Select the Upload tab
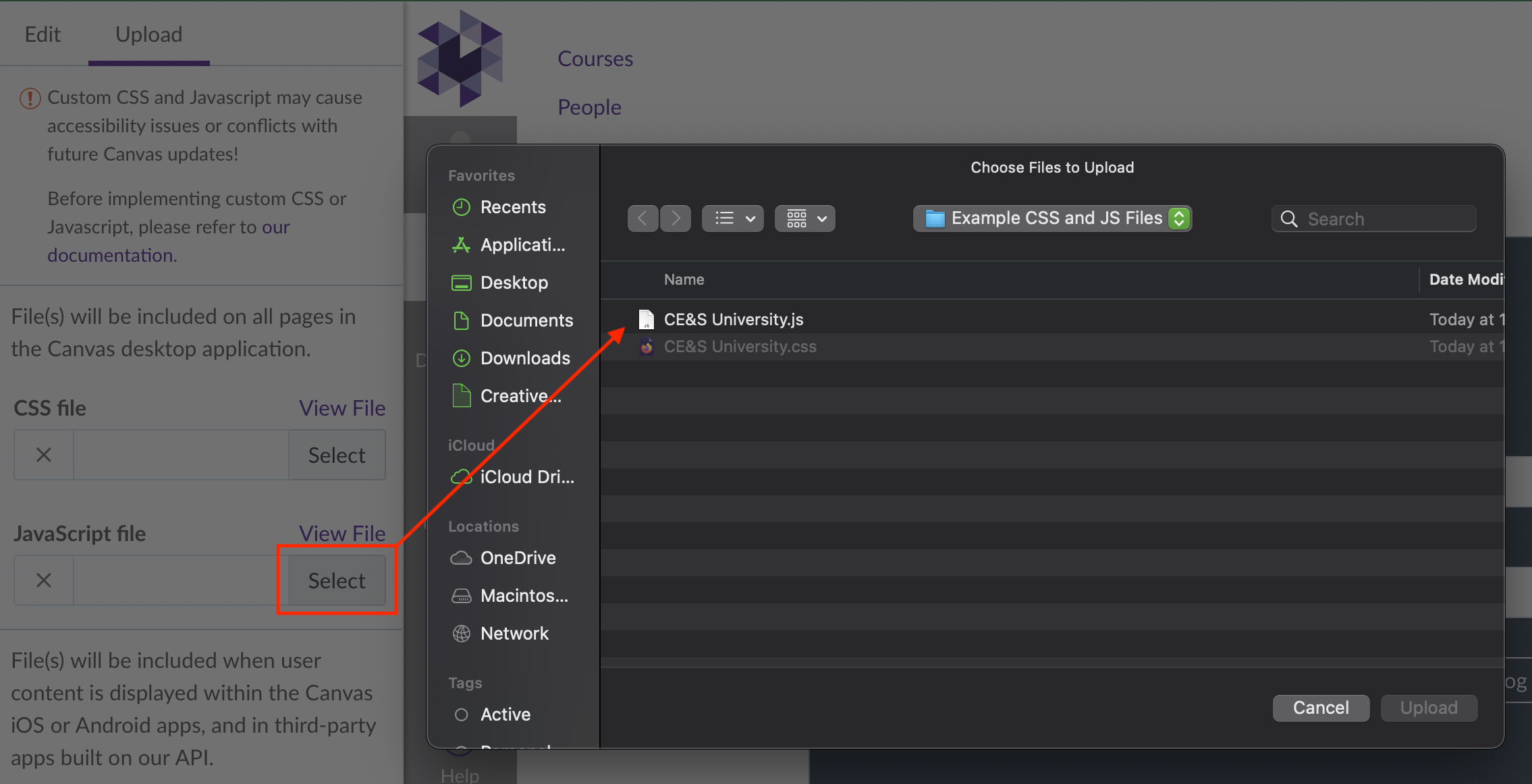Viewport: 1532px width, 784px height. (x=148, y=34)
